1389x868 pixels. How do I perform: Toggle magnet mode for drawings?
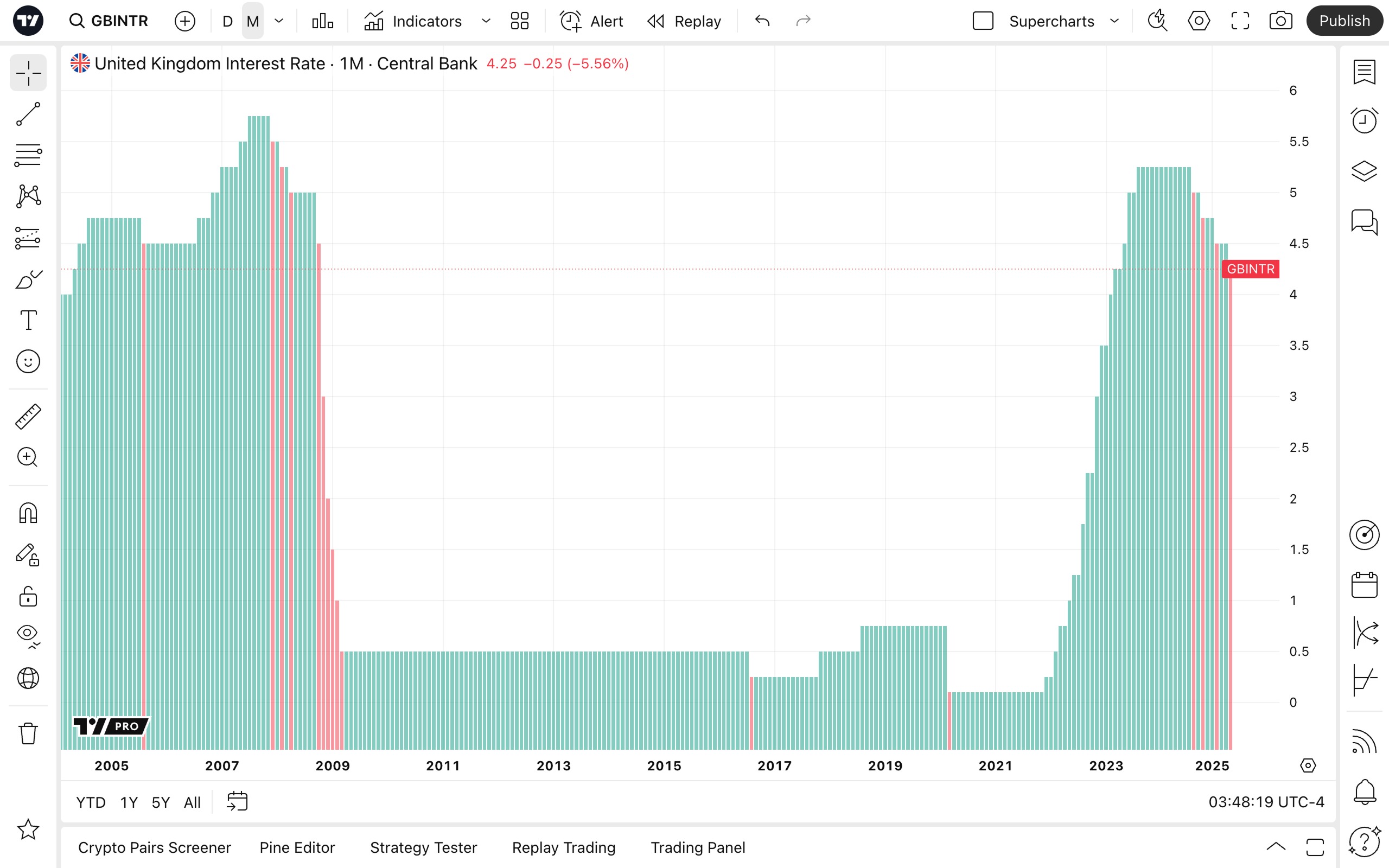pyautogui.click(x=28, y=513)
